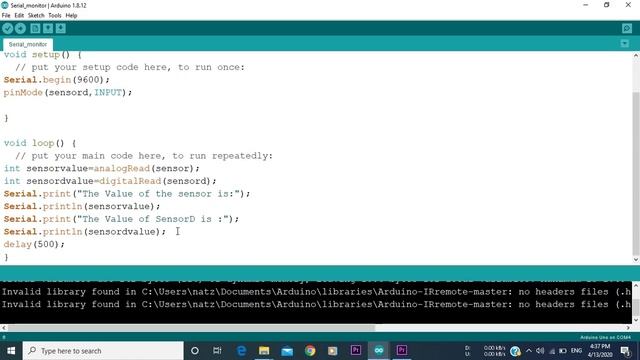
Task: Open the media player taskbar icon
Action: (x=333, y=351)
